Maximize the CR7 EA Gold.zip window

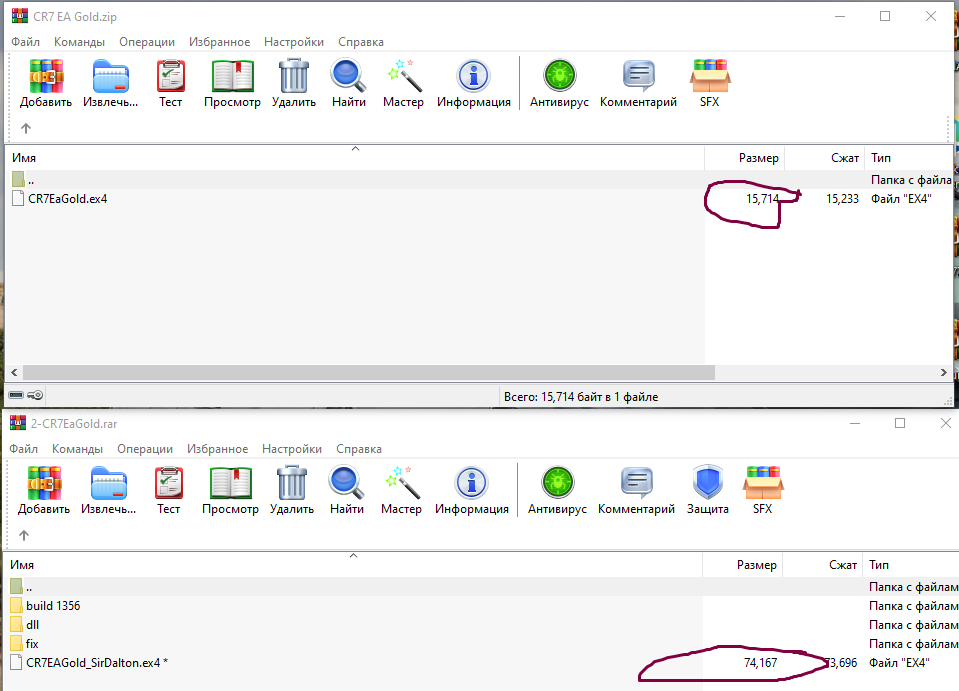885,17
